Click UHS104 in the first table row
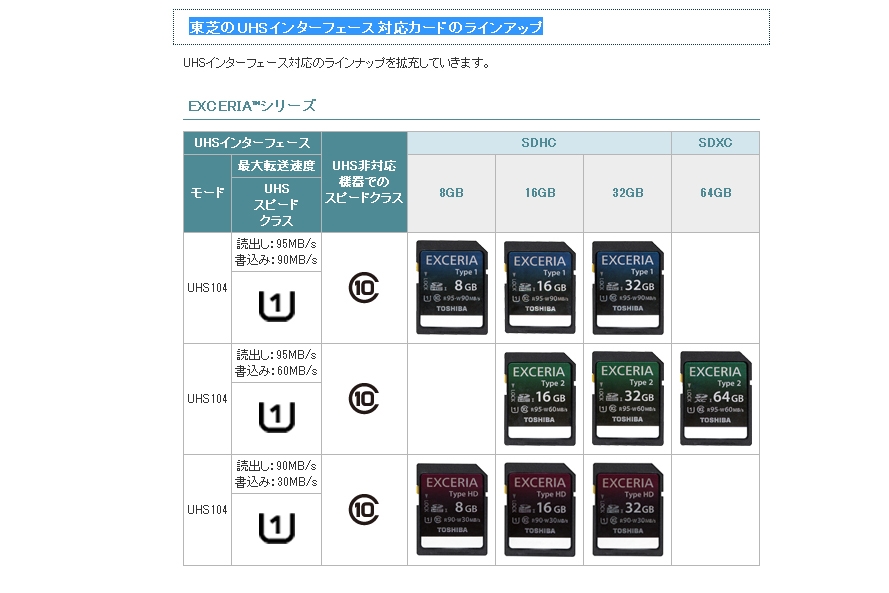The height and width of the screenshot is (593, 889). point(208,288)
